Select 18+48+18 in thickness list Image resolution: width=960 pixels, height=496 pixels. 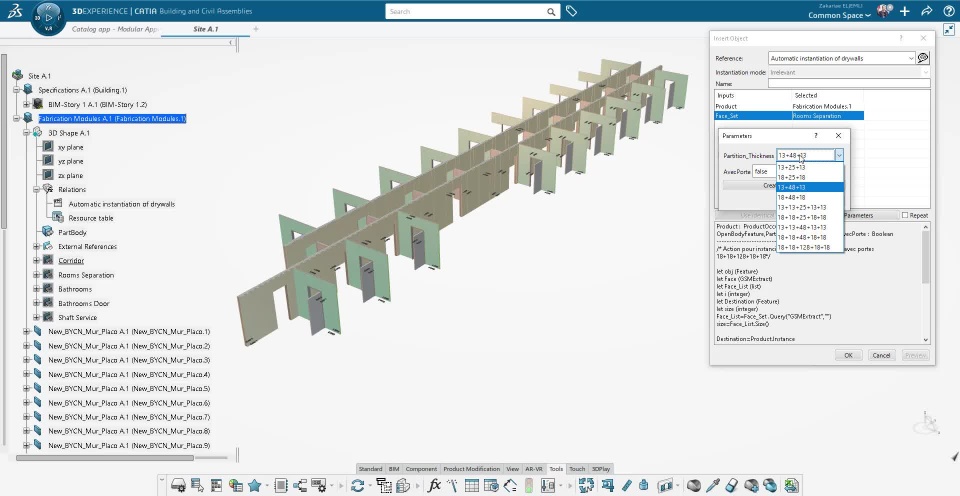(791, 197)
